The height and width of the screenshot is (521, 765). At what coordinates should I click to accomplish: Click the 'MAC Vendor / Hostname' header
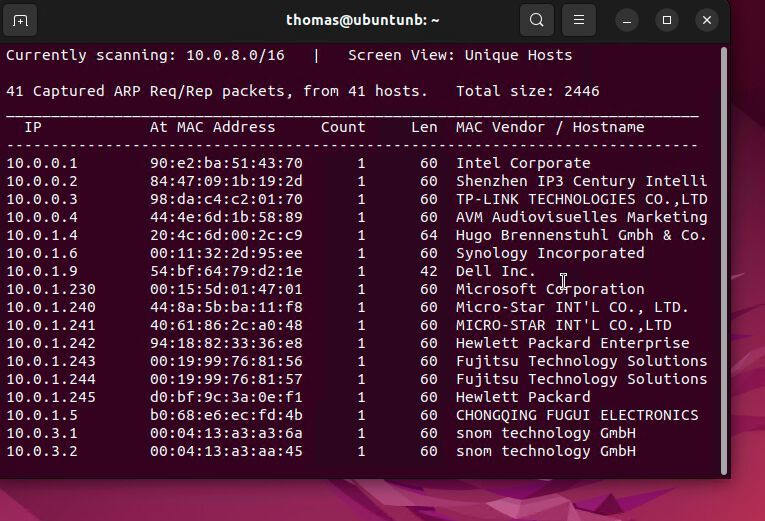click(550, 127)
